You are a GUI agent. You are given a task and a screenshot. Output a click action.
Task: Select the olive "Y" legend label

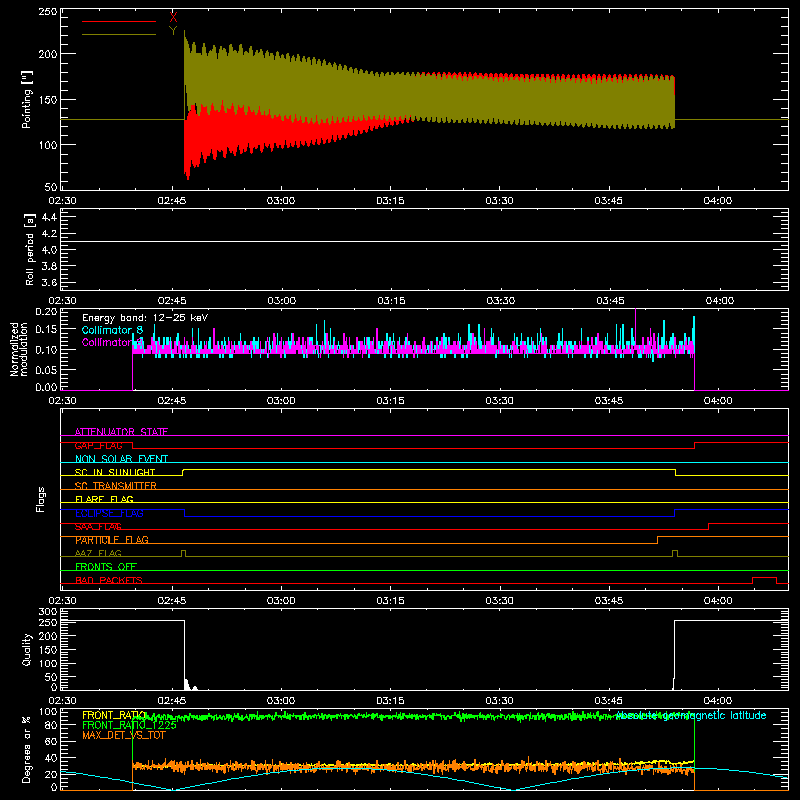point(173,31)
